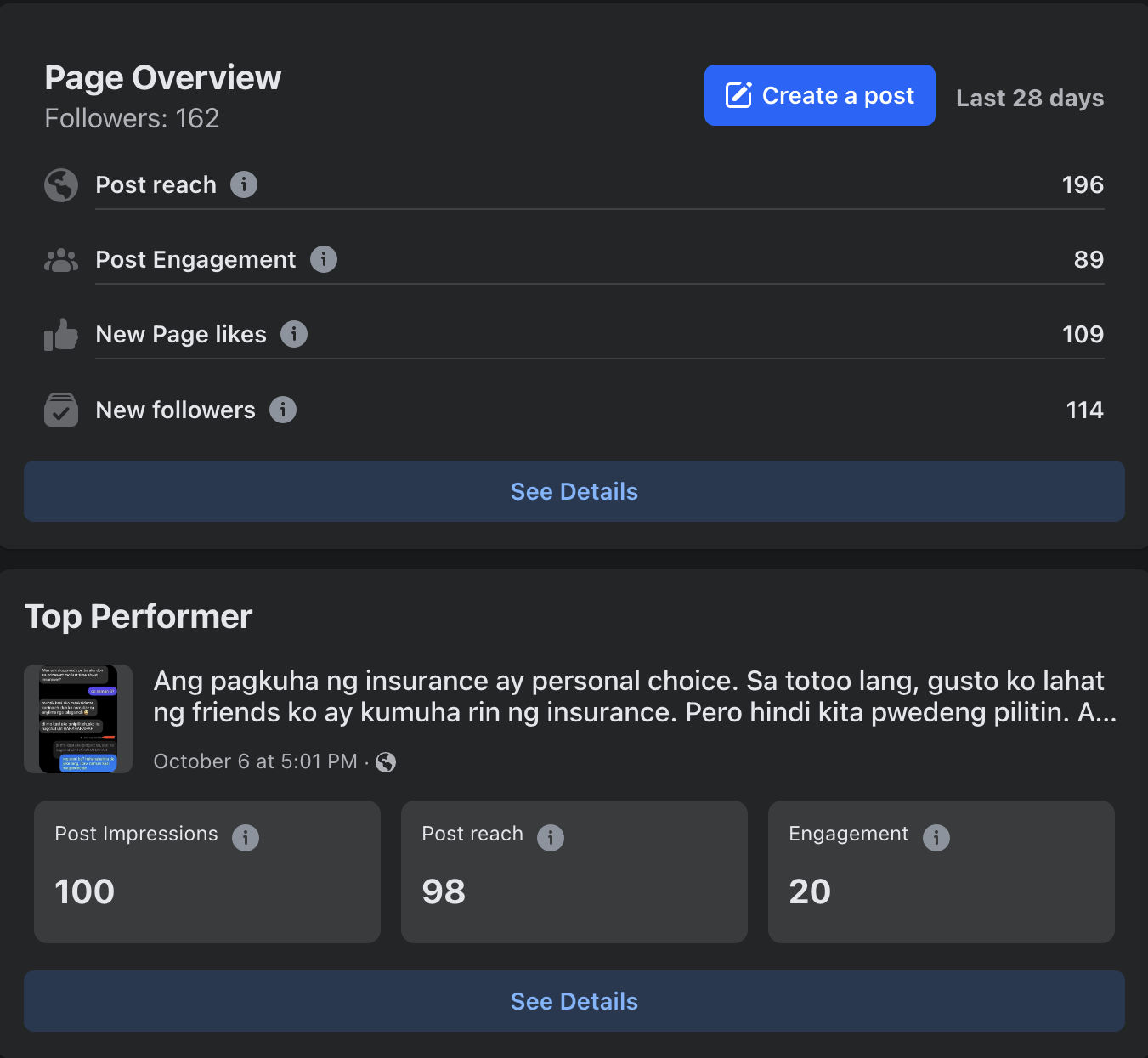The image size is (1148, 1058).
Task: Click the public globe icon by post date
Action: 386,762
